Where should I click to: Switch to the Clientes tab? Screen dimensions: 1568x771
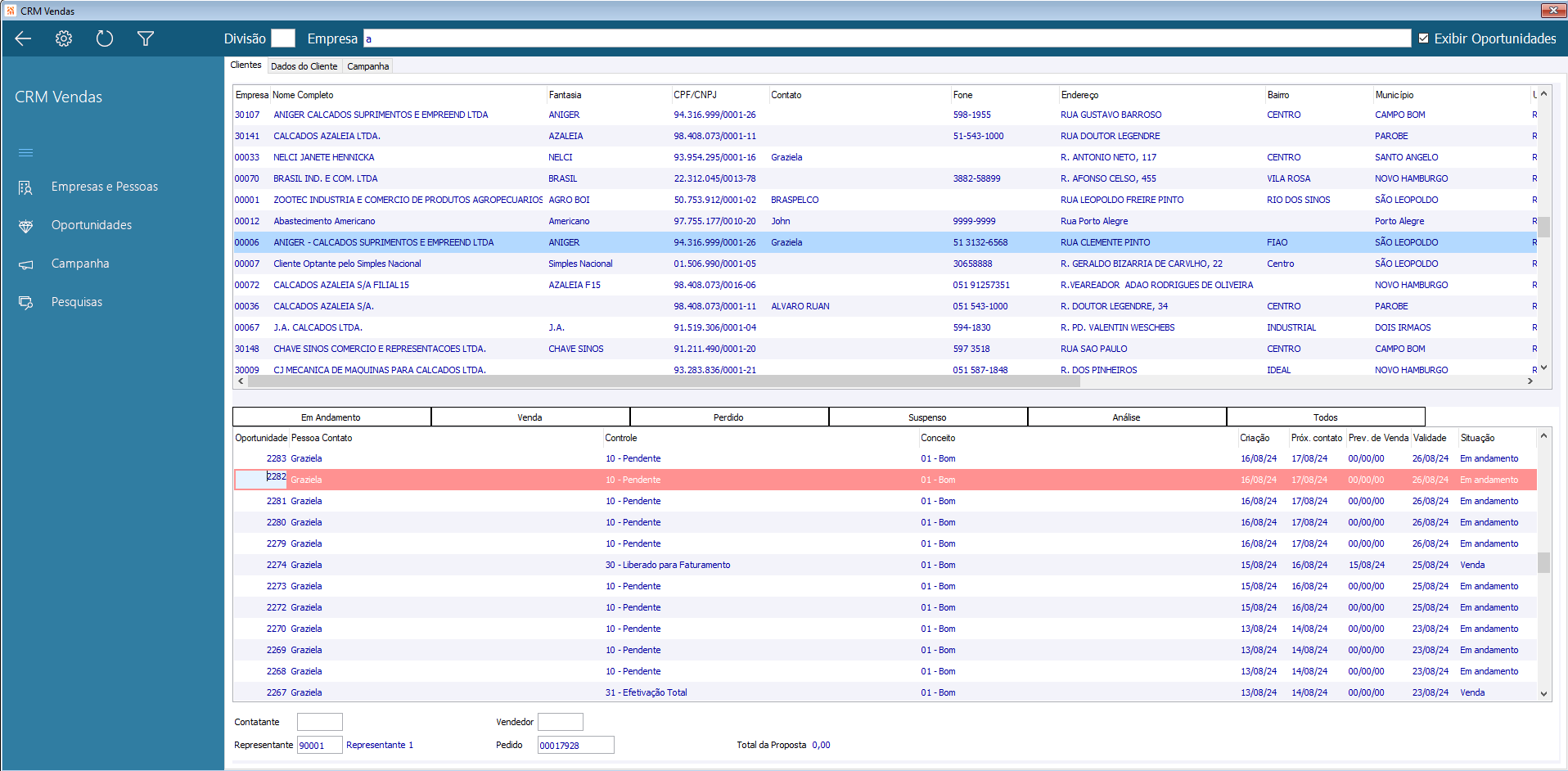tap(246, 65)
